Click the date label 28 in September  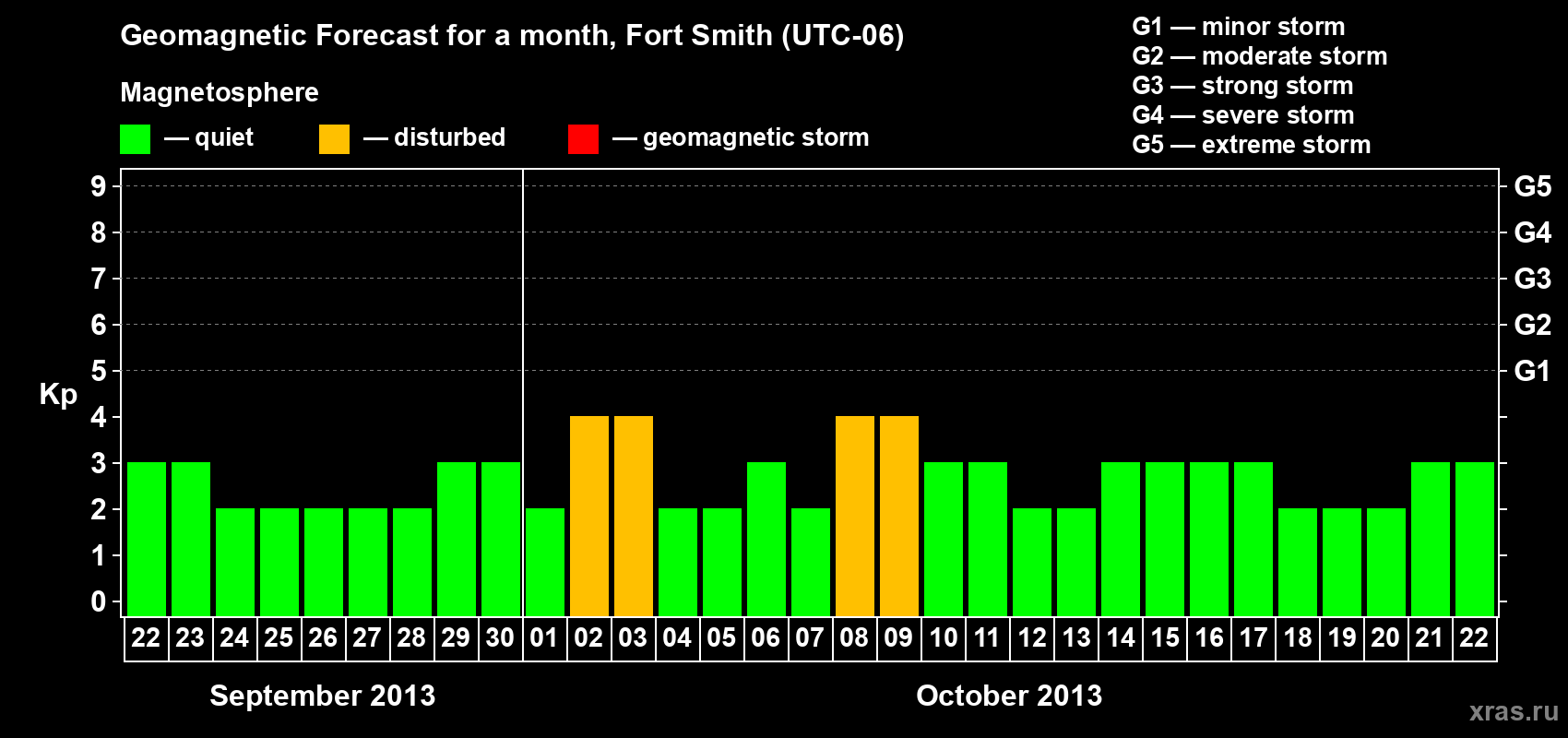411,637
